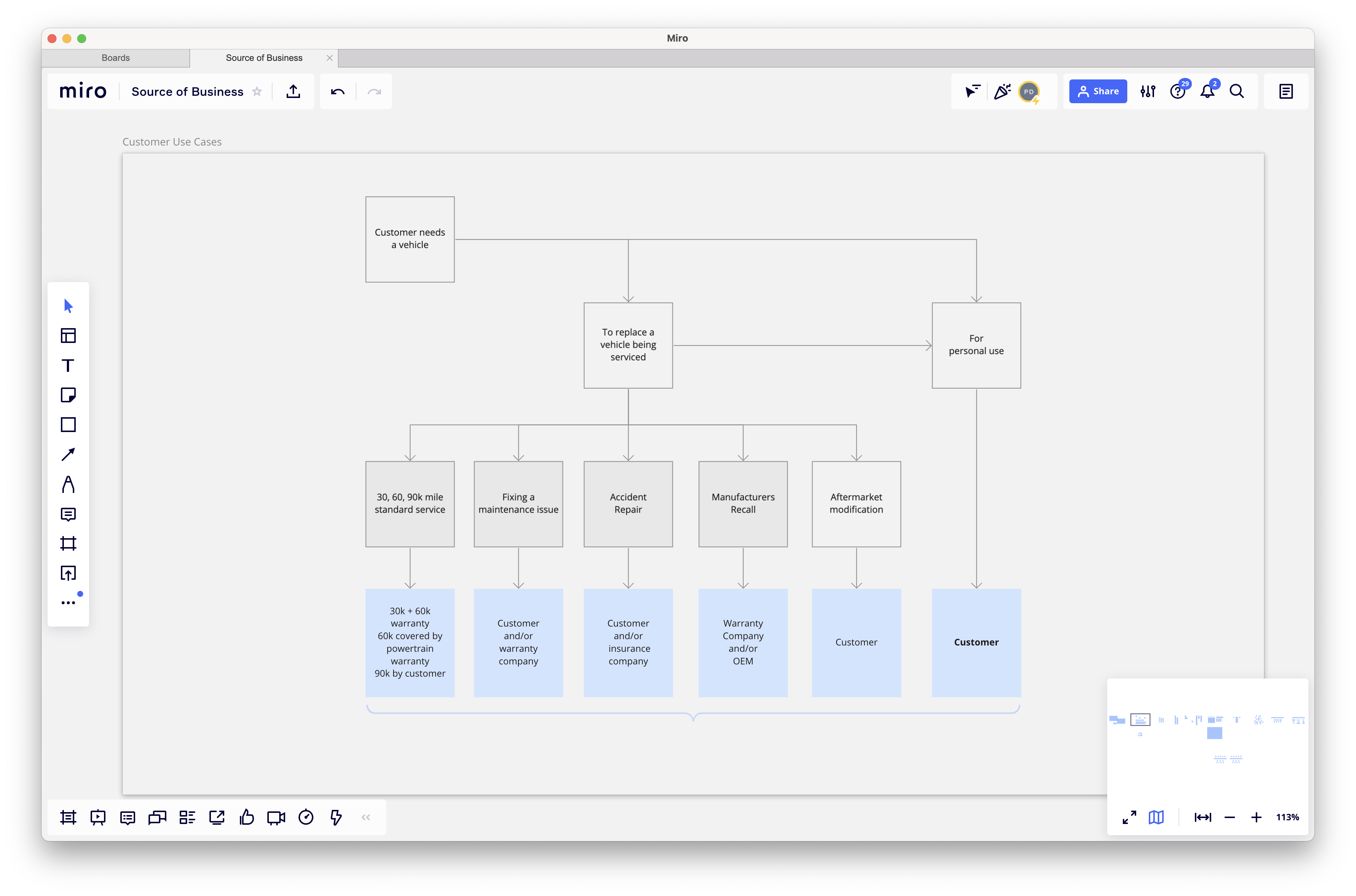
Task: Star the Source of Business board
Action: (257, 91)
